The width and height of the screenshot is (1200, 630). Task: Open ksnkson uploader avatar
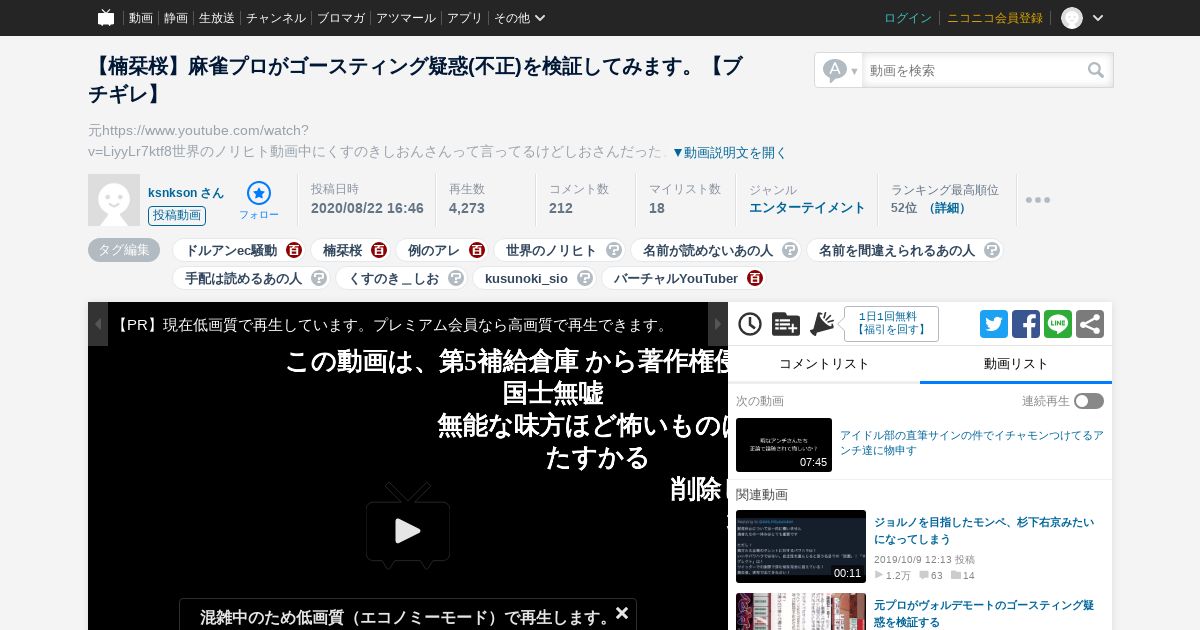point(114,200)
